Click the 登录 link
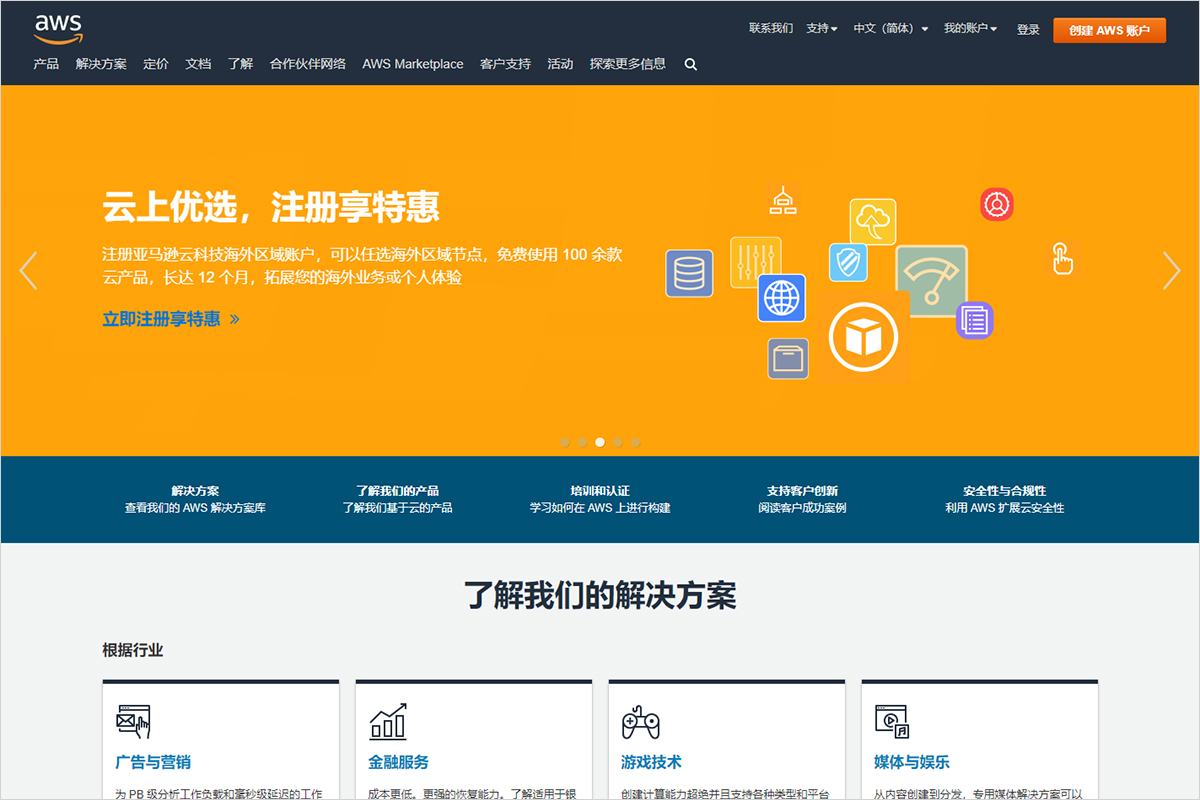The width and height of the screenshot is (1200, 800). pos(1028,30)
